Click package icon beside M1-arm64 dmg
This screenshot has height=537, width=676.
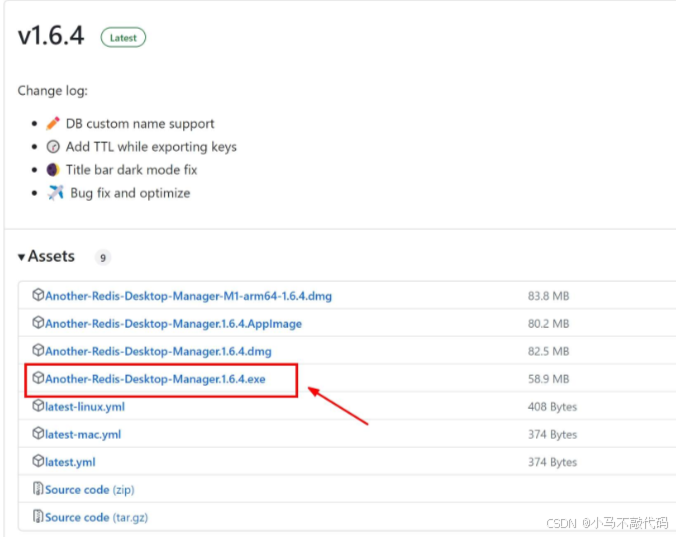click(38, 295)
